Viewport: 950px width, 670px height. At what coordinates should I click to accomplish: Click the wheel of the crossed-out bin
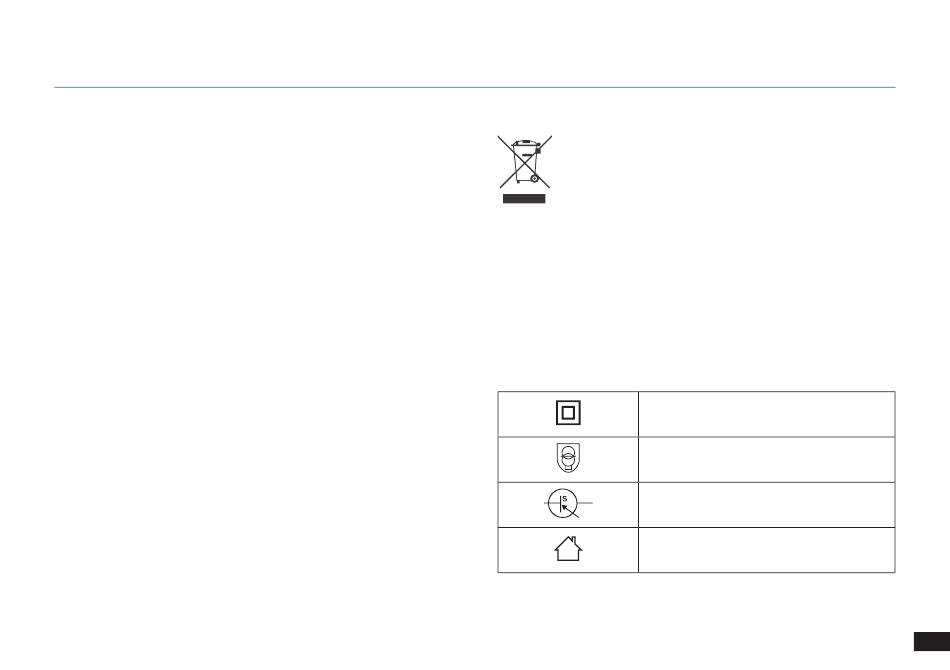pyautogui.click(x=535, y=179)
